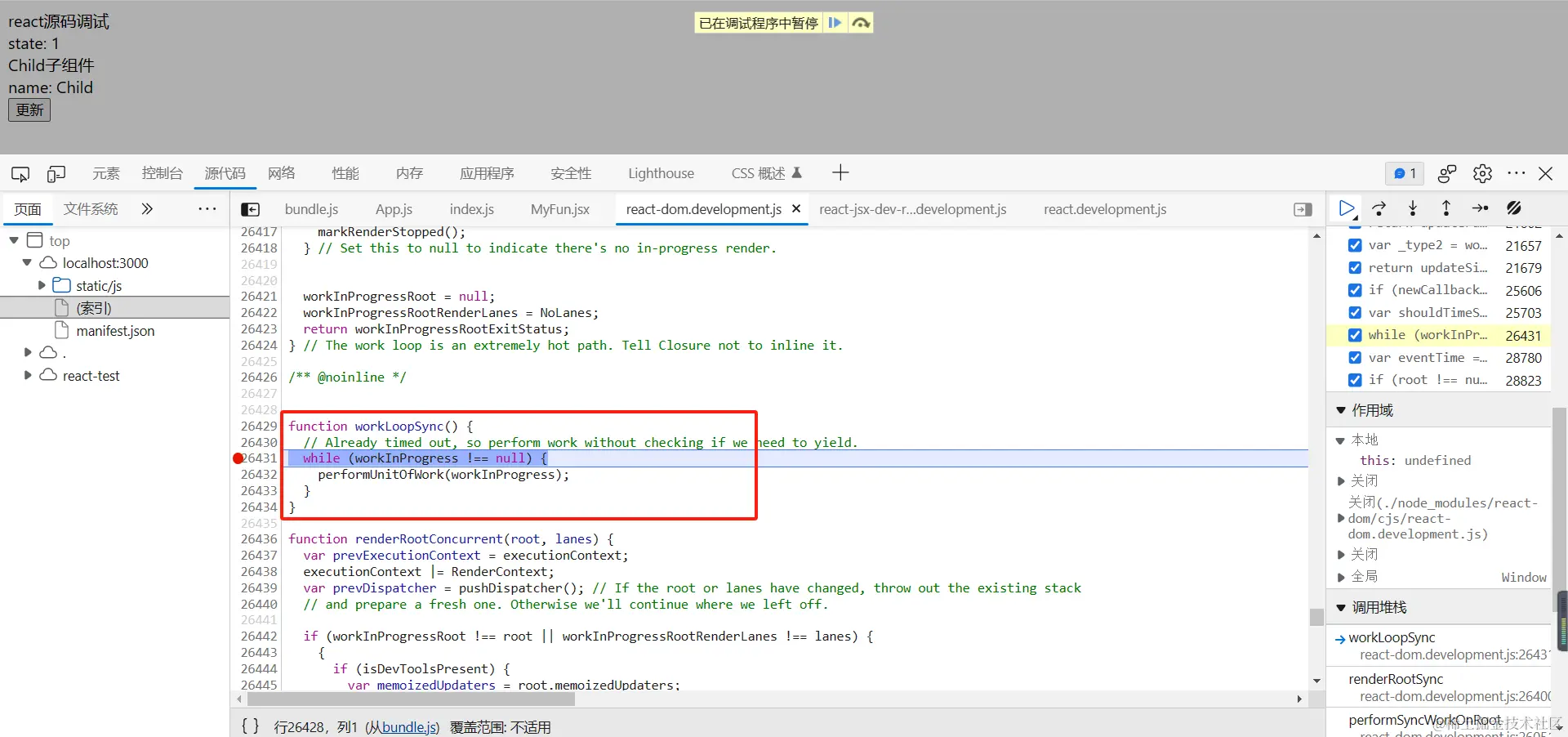
Task: Step out of current function
Action: [1446, 208]
